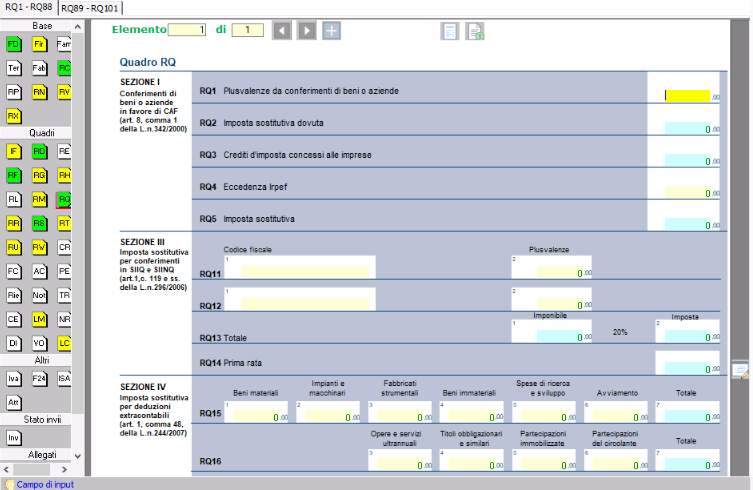Open the Ter document icon
The height and width of the screenshot is (490, 753).
(x=13, y=68)
